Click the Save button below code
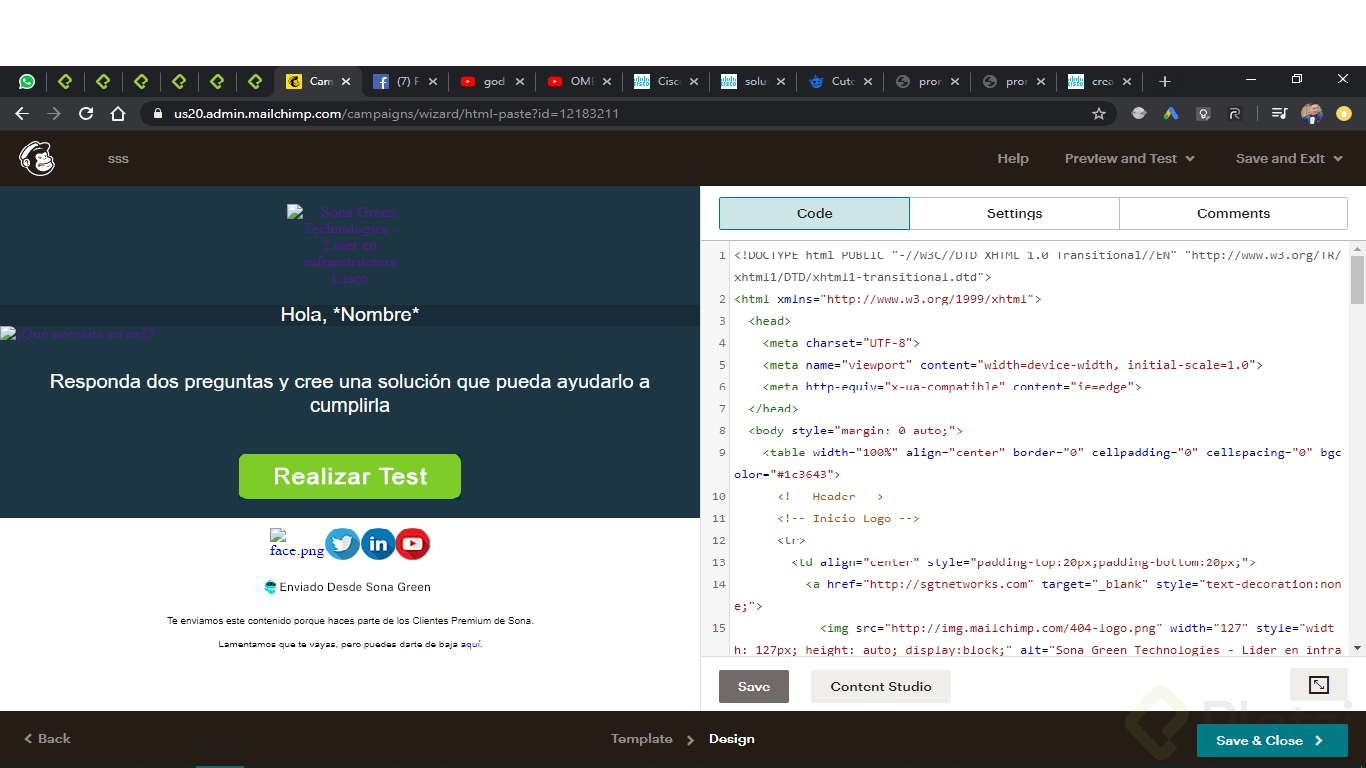This screenshot has height=768, width=1366. point(754,686)
